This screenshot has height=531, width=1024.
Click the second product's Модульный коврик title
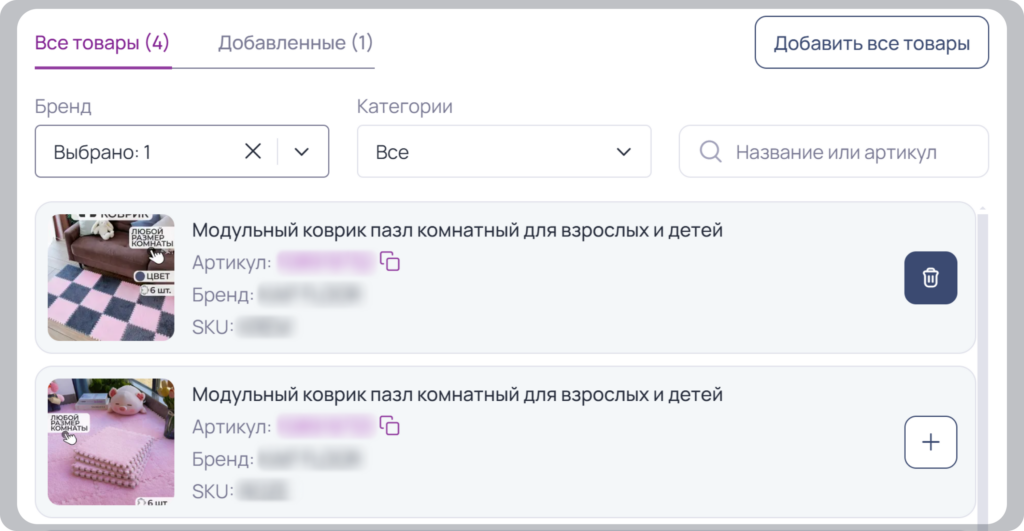[x=457, y=394]
